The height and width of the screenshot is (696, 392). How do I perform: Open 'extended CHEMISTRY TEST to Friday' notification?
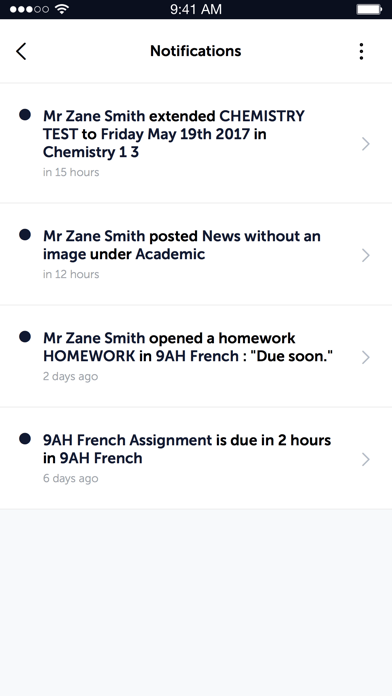(x=196, y=143)
